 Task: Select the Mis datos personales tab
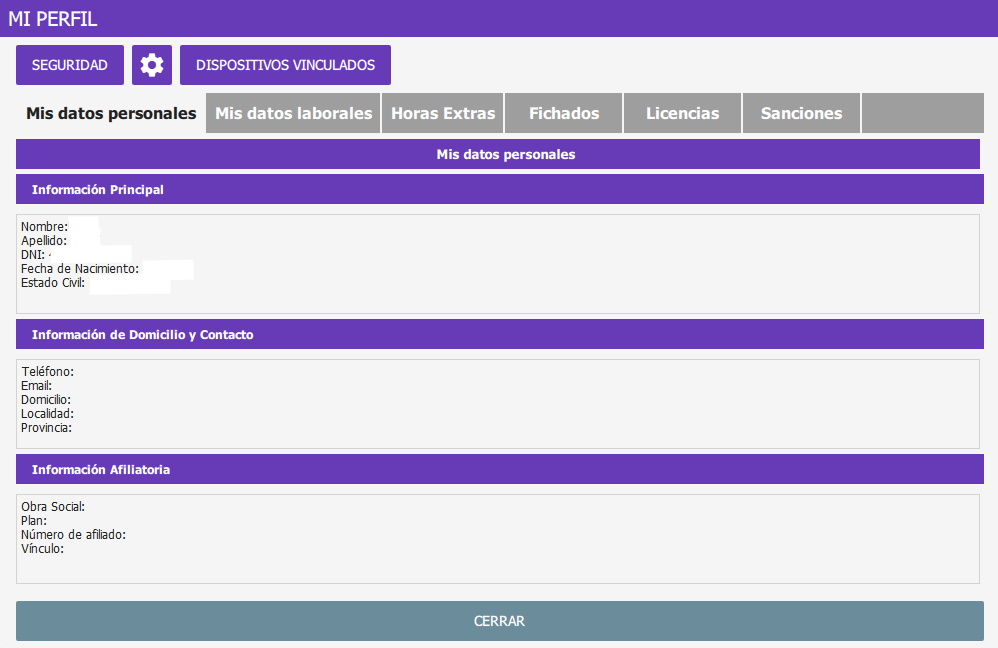tap(109, 113)
